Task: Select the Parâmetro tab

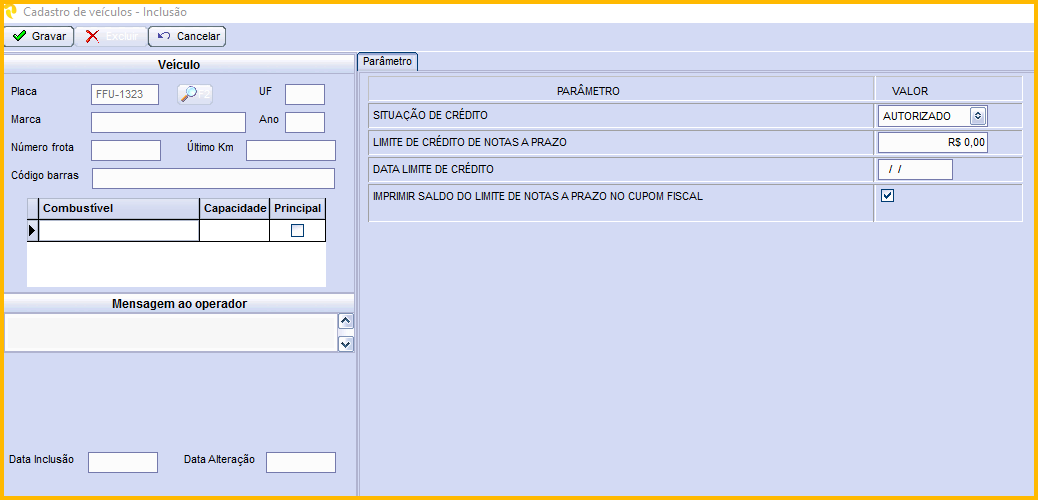Action: 387,62
